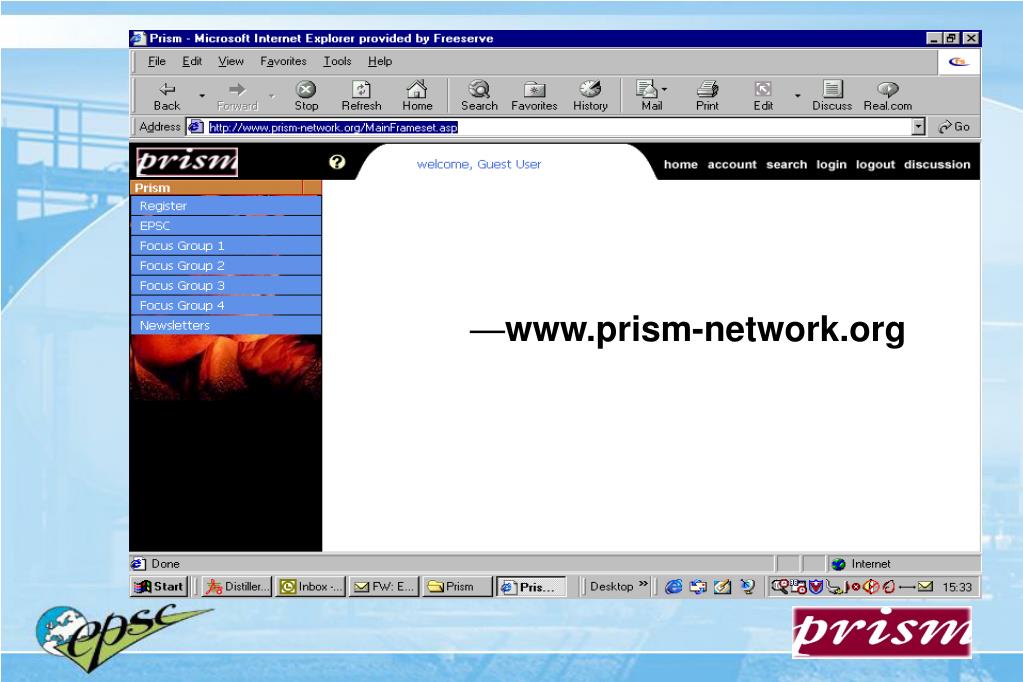1023x682 pixels.
Task: Click the shield icon in system tray
Action: pos(816,587)
